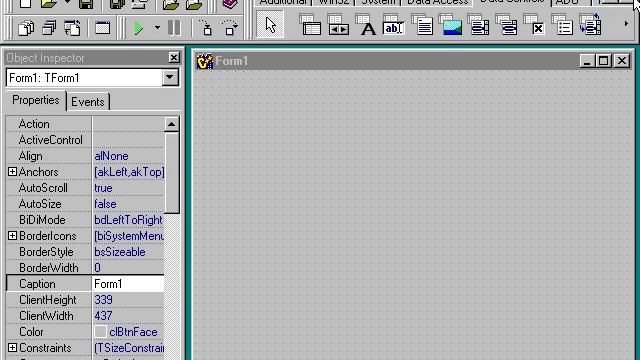The image size is (640, 360).
Task: Expand the Anchors property
Action: point(12,172)
